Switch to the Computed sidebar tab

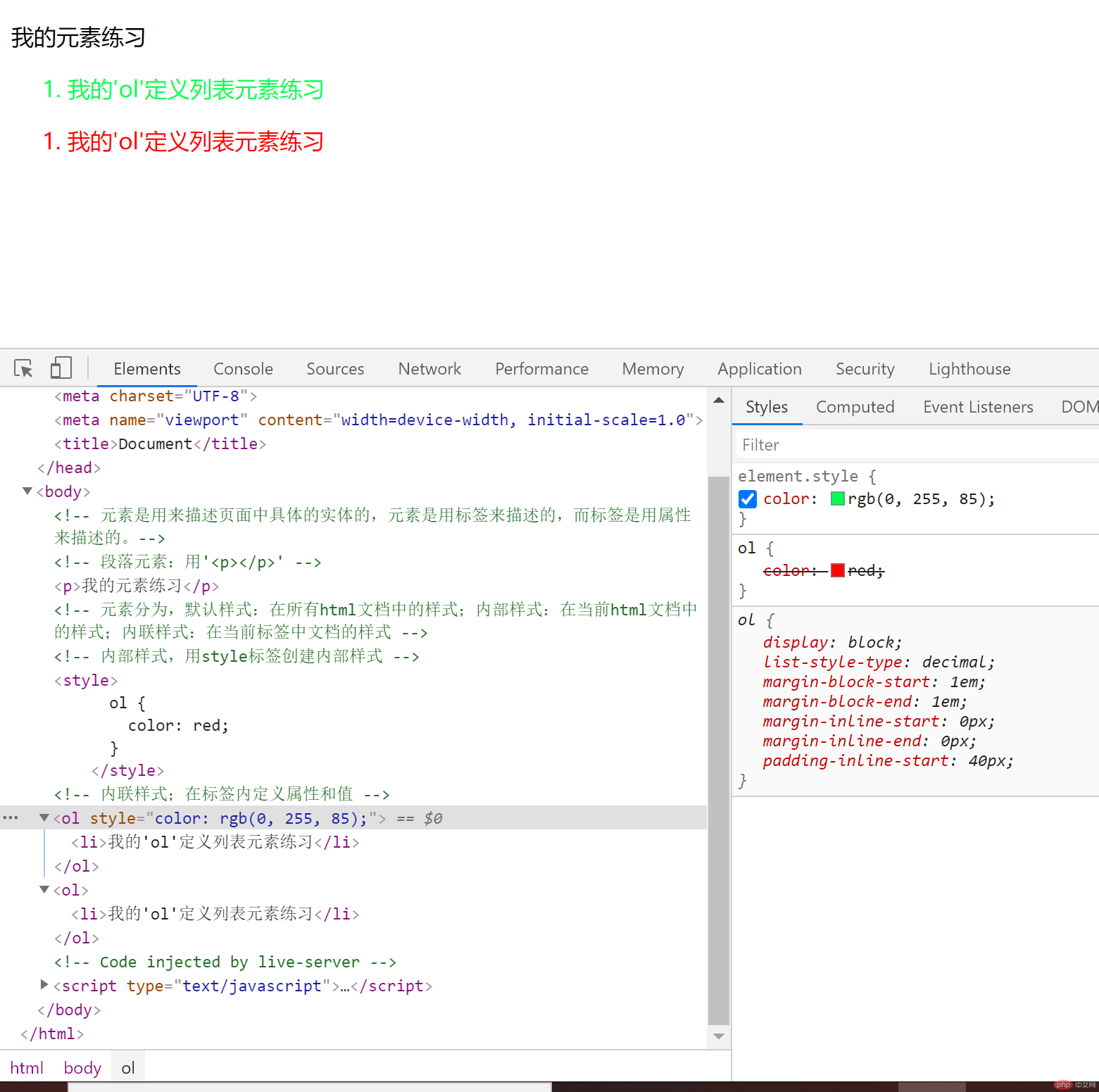(x=855, y=407)
